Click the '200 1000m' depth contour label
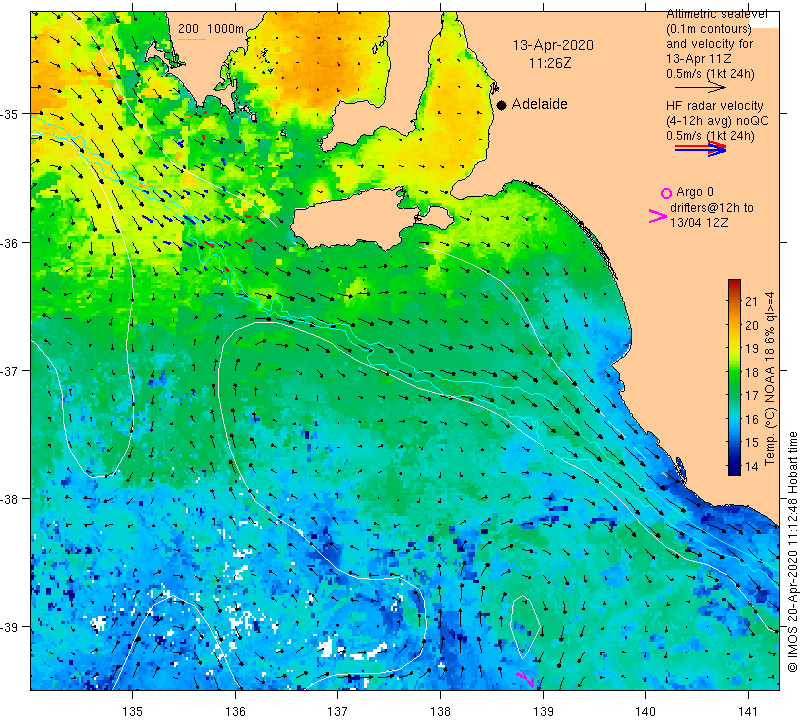 211,29
